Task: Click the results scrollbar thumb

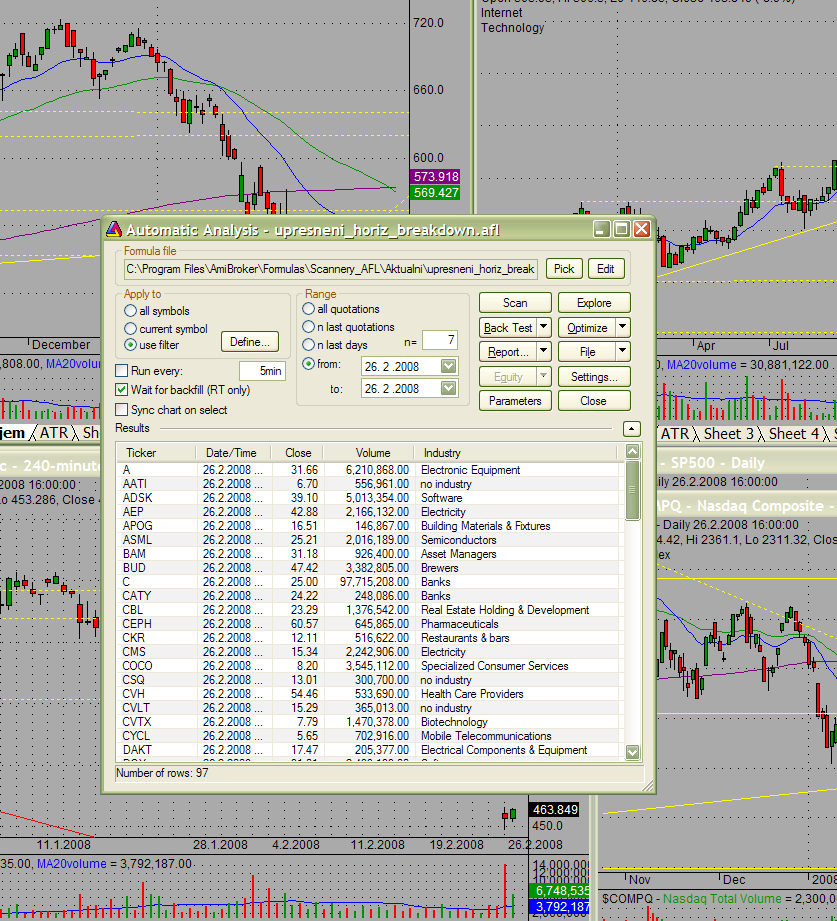Action: [x=633, y=490]
